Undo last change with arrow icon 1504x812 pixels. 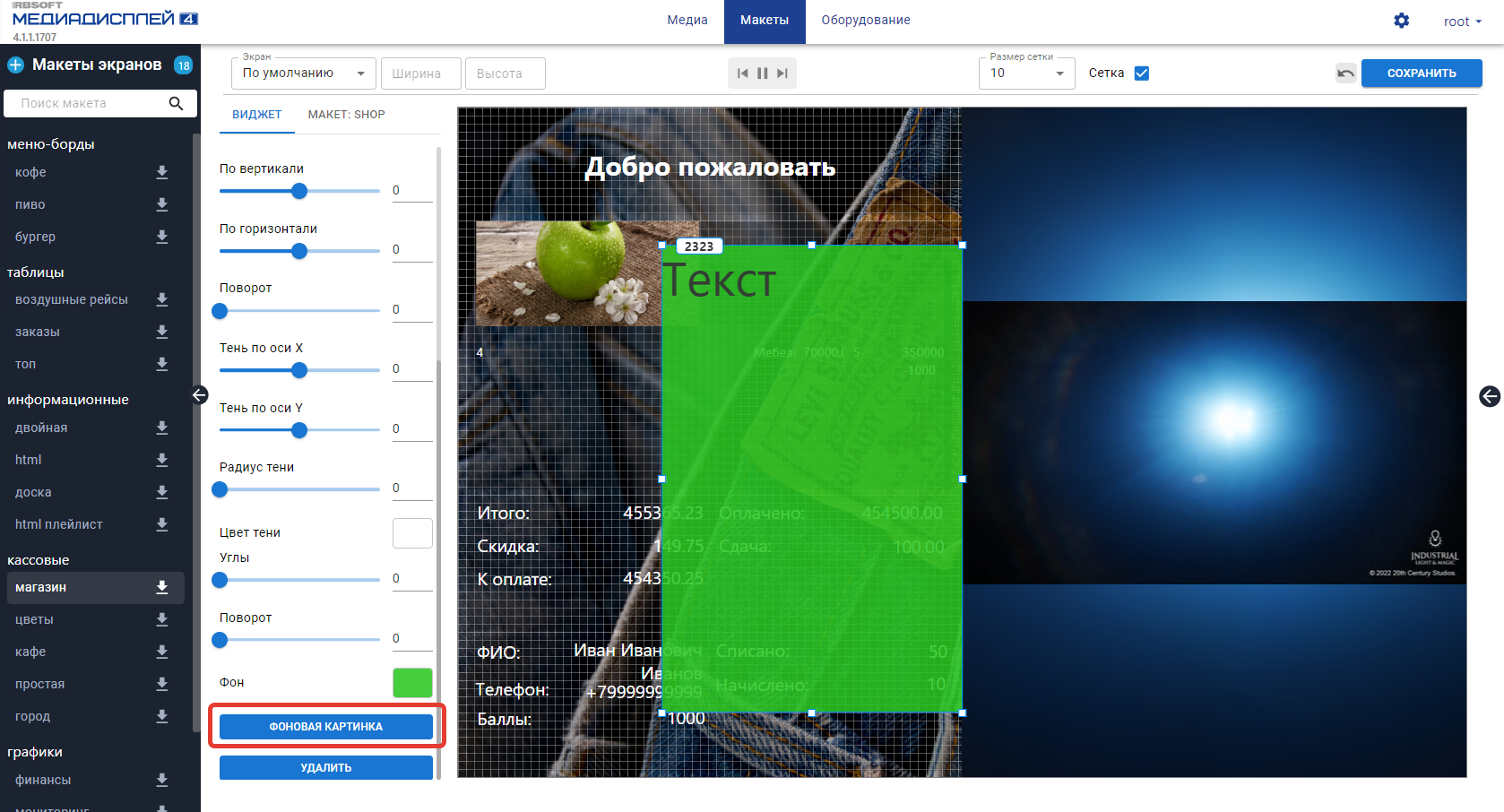point(1346,73)
